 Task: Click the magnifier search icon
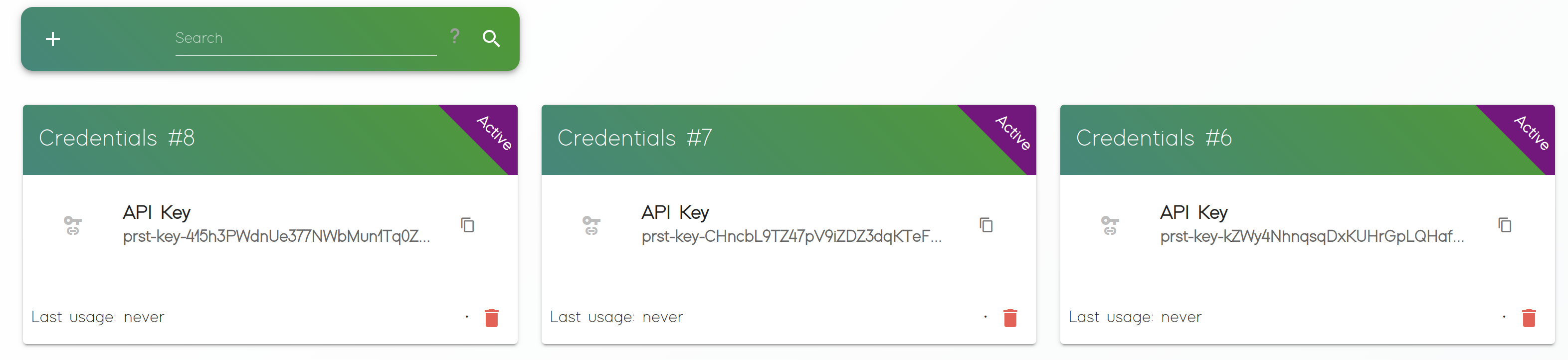[x=491, y=39]
